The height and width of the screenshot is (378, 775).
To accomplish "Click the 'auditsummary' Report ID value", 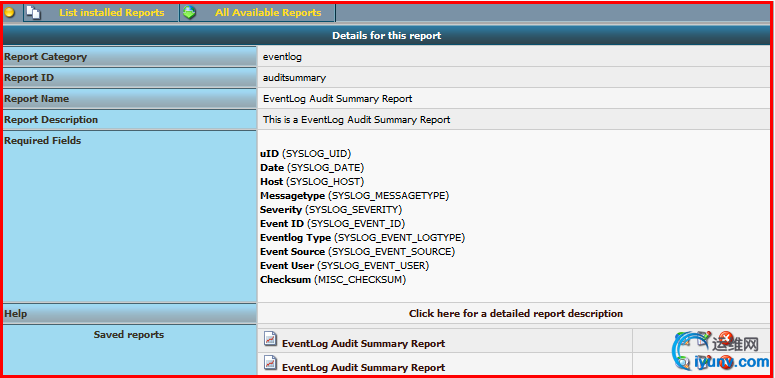I will 295,78.
